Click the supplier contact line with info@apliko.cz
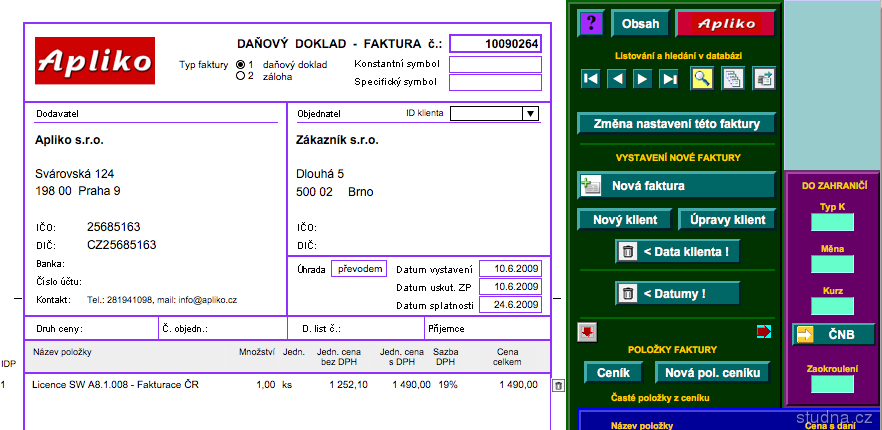The image size is (882, 430). pyautogui.click(x=162, y=301)
